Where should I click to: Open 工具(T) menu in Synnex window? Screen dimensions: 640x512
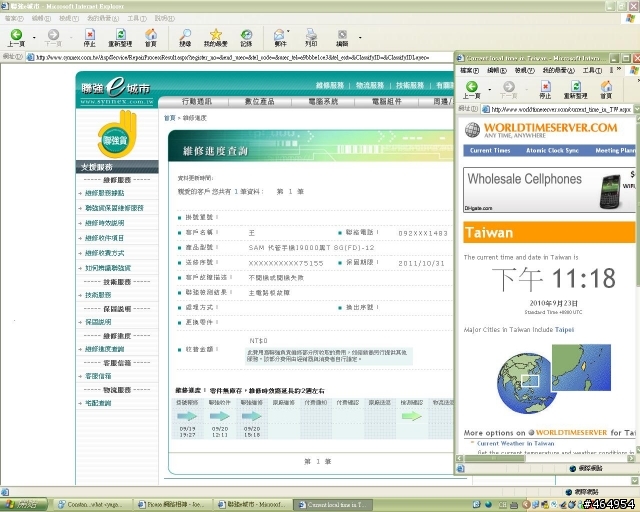(137, 18)
